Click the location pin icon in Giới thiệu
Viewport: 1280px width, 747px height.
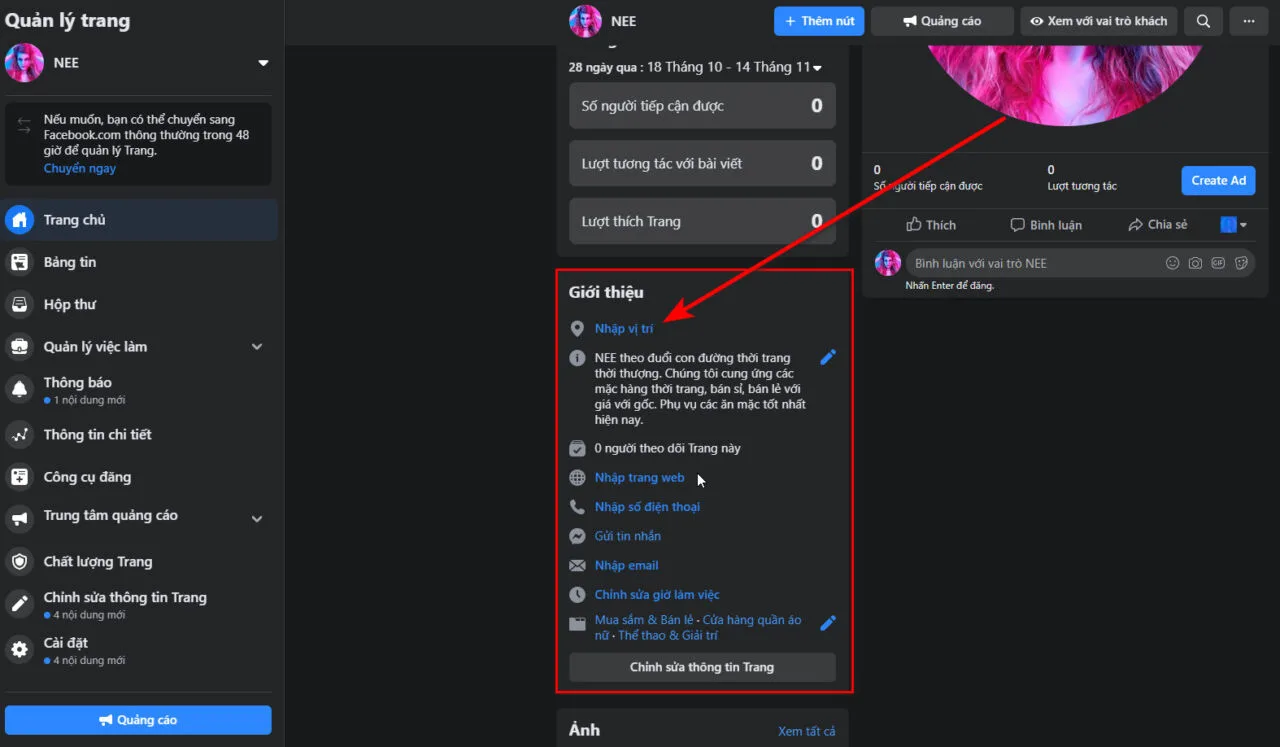point(577,329)
